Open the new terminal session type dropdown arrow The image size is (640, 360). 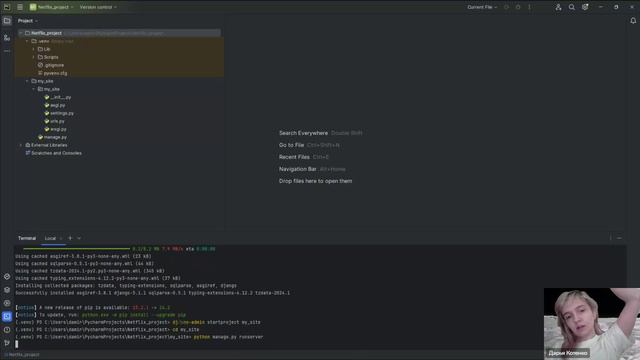coord(79,238)
